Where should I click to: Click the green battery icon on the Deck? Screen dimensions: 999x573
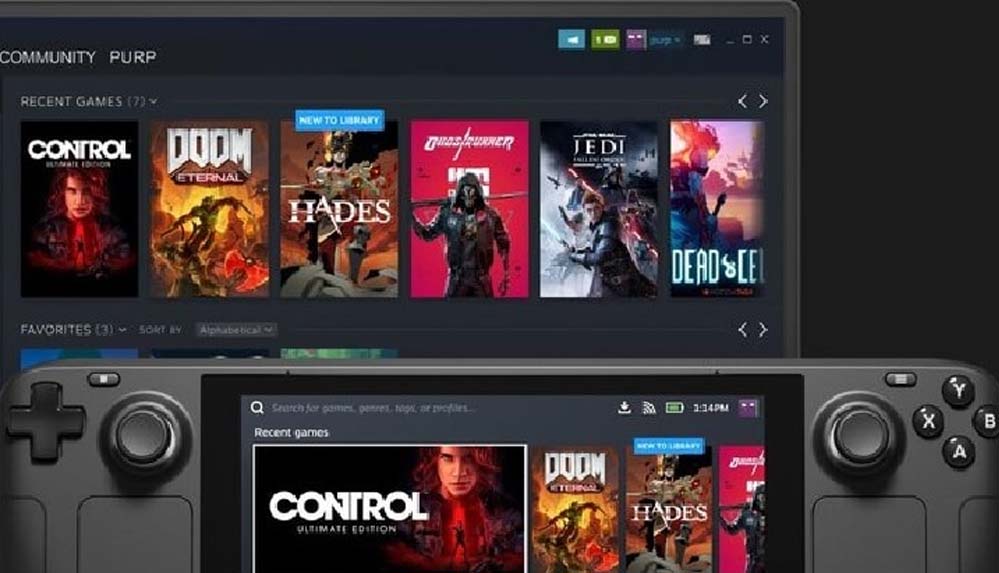[x=674, y=407]
